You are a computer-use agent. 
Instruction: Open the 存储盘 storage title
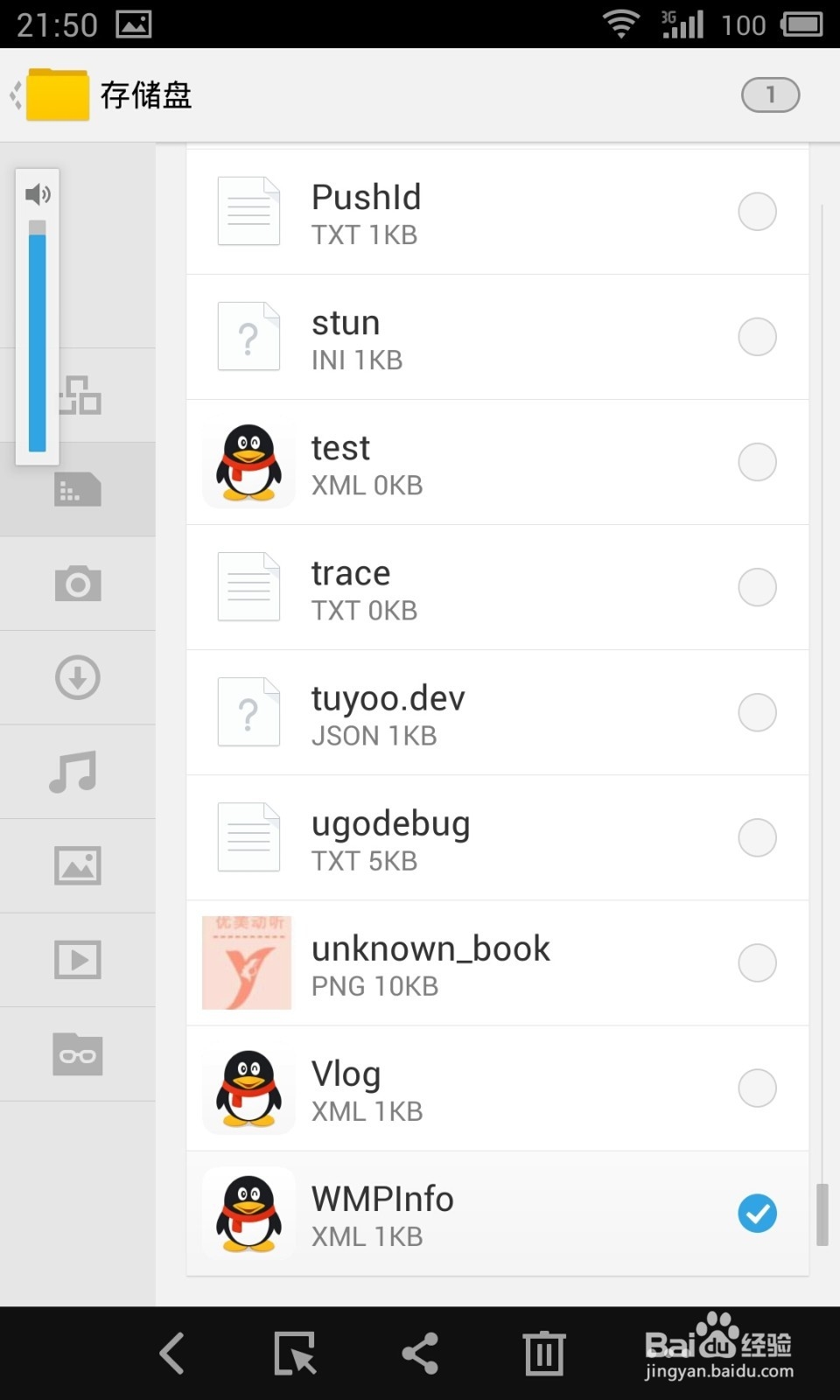click(x=146, y=94)
